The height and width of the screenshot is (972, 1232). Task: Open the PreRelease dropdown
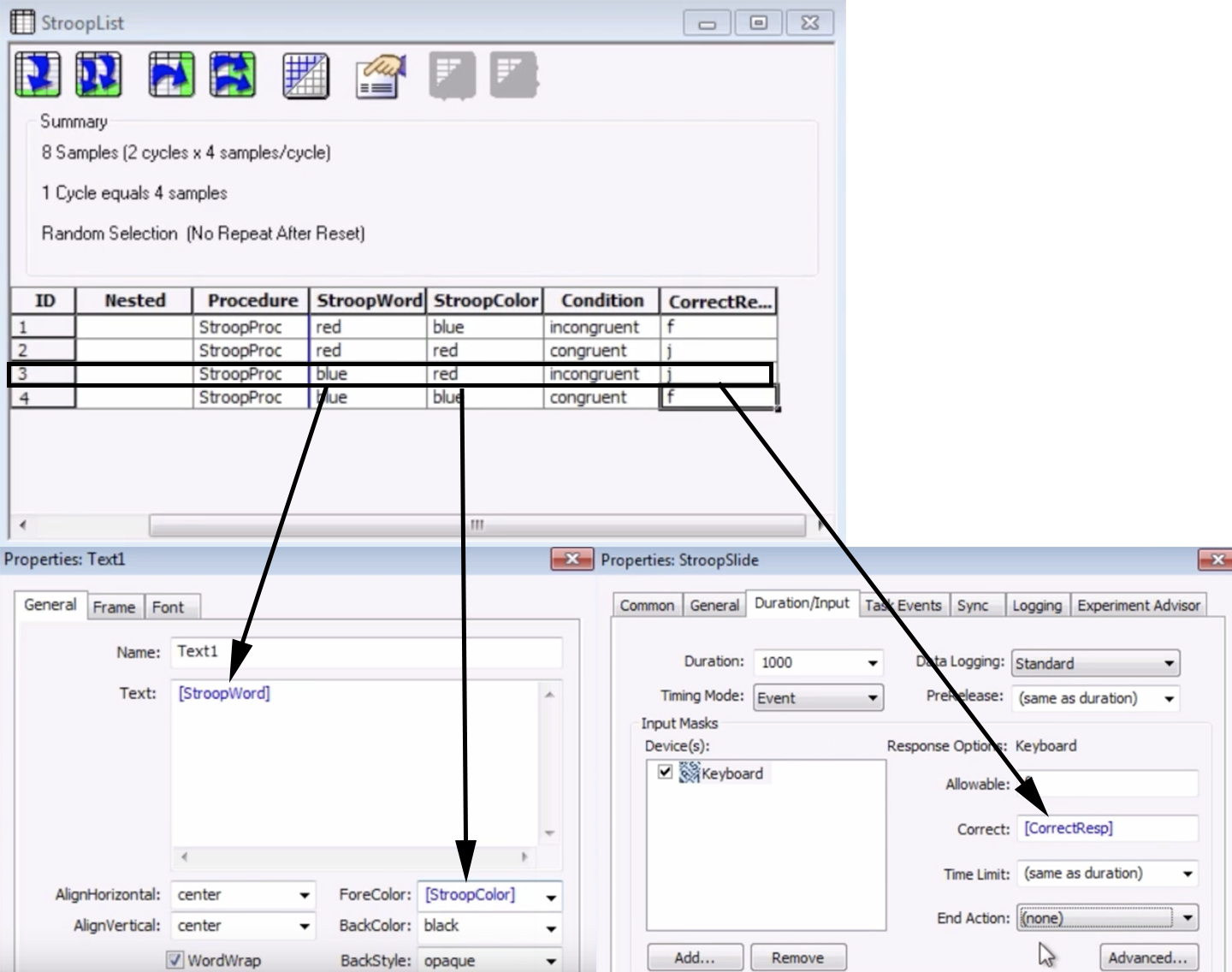(x=1170, y=699)
